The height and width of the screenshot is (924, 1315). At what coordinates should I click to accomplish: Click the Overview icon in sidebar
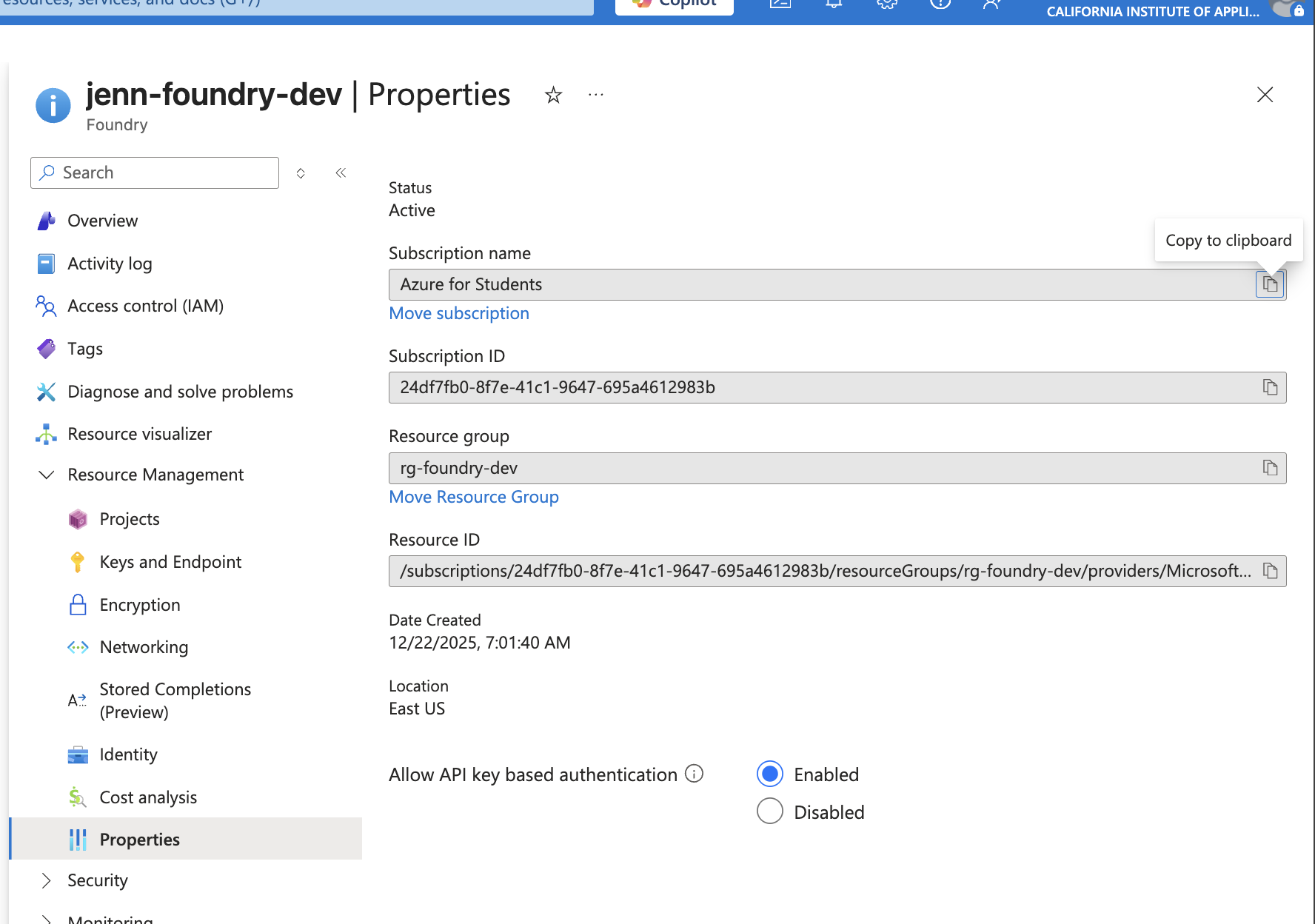tap(46, 221)
